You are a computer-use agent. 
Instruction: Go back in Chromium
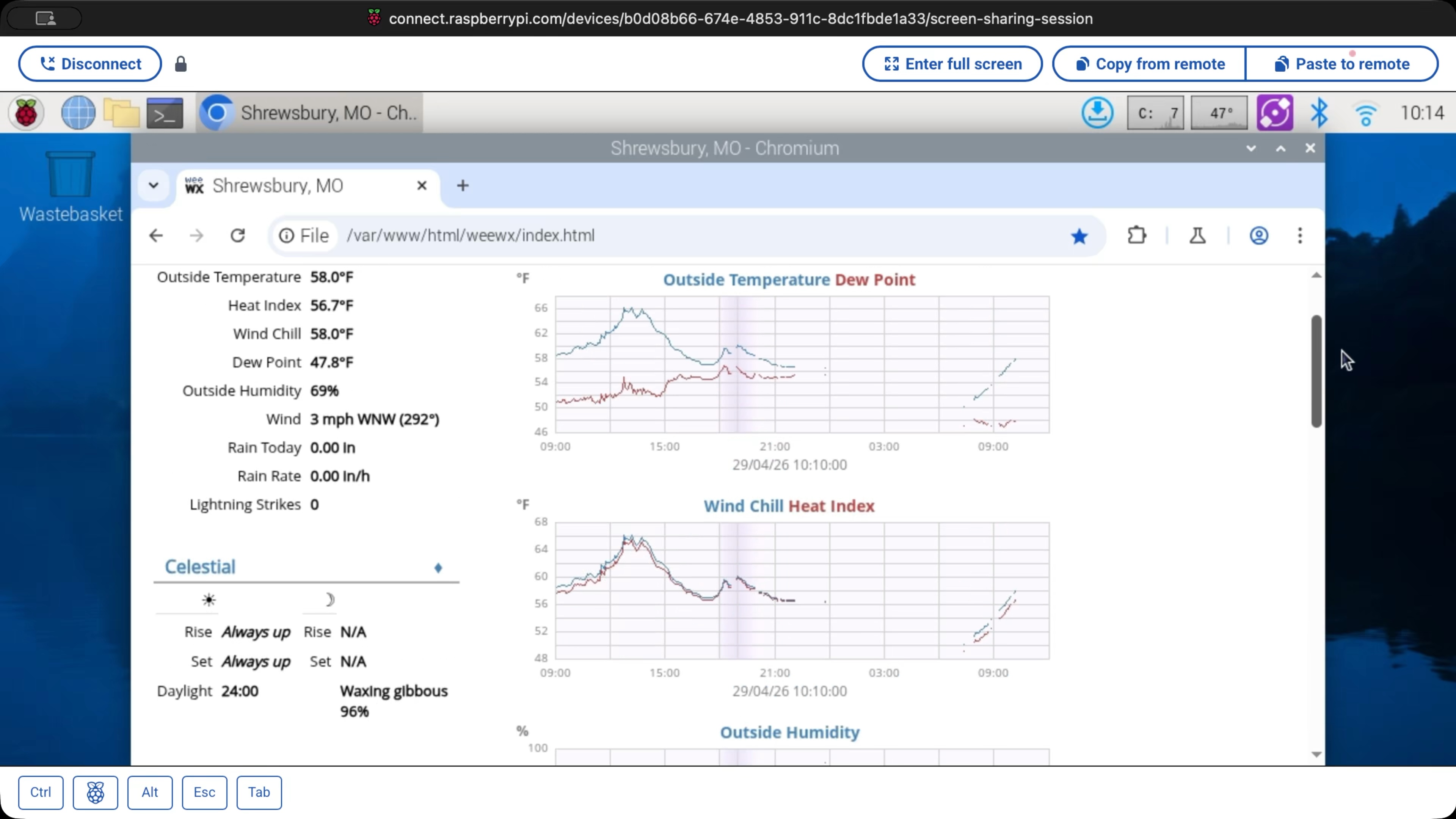coord(156,235)
